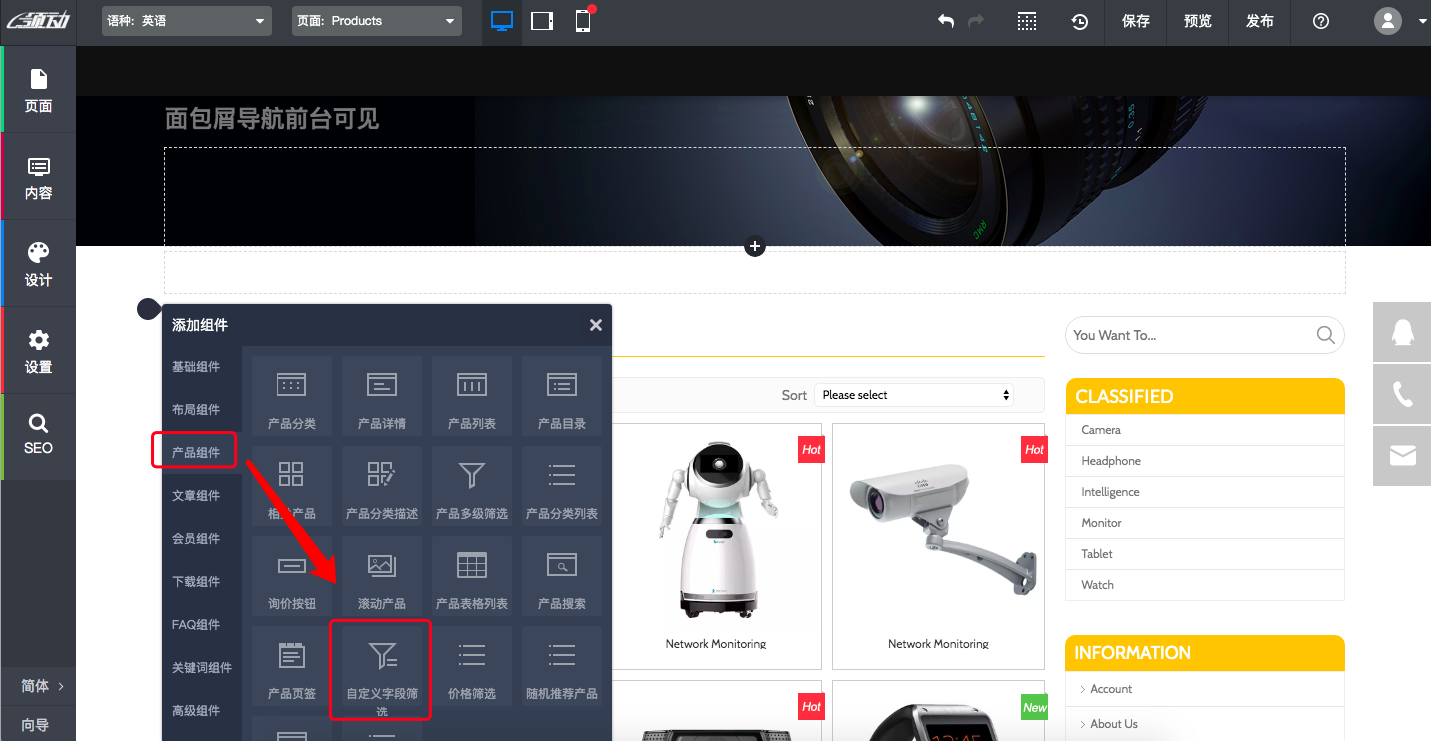Open the Sort 'Please select' dropdown

click(x=913, y=394)
